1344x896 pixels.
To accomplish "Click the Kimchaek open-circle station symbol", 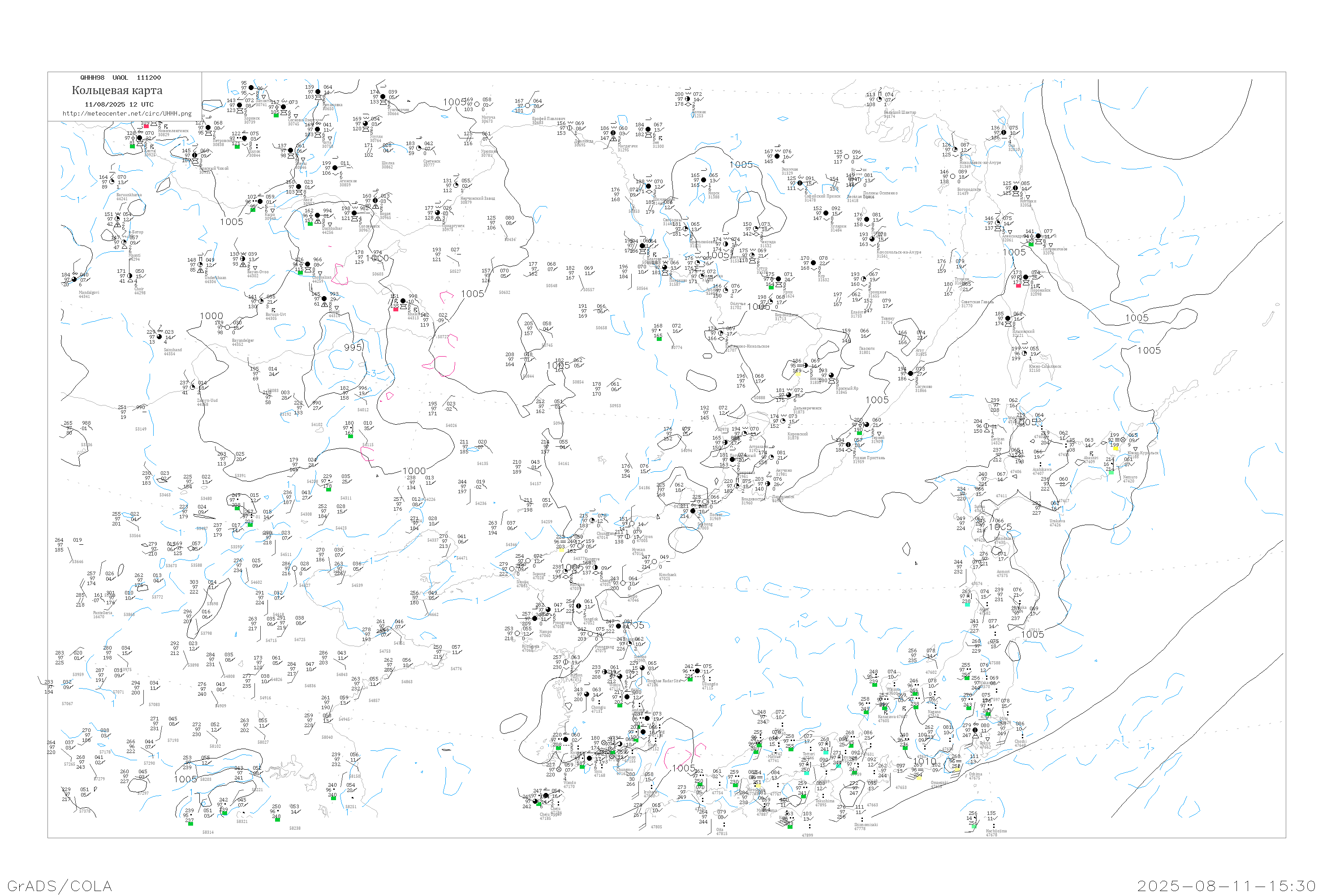I will 654,562.
